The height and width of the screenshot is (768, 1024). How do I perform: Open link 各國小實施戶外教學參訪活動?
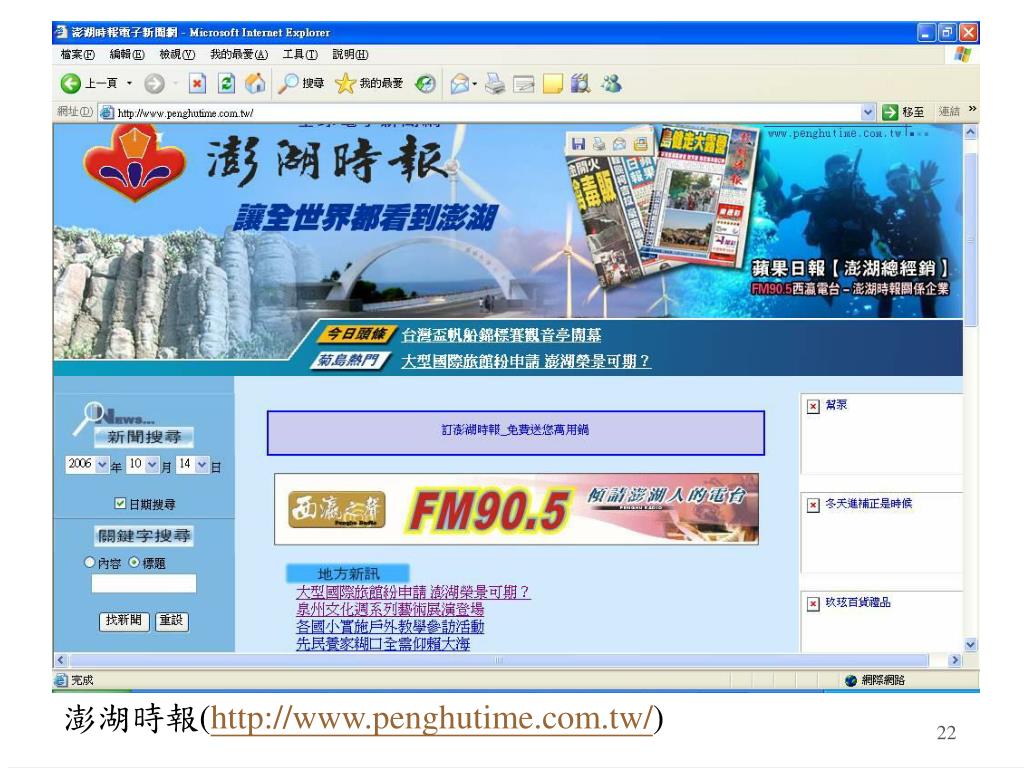pos(390,627)
